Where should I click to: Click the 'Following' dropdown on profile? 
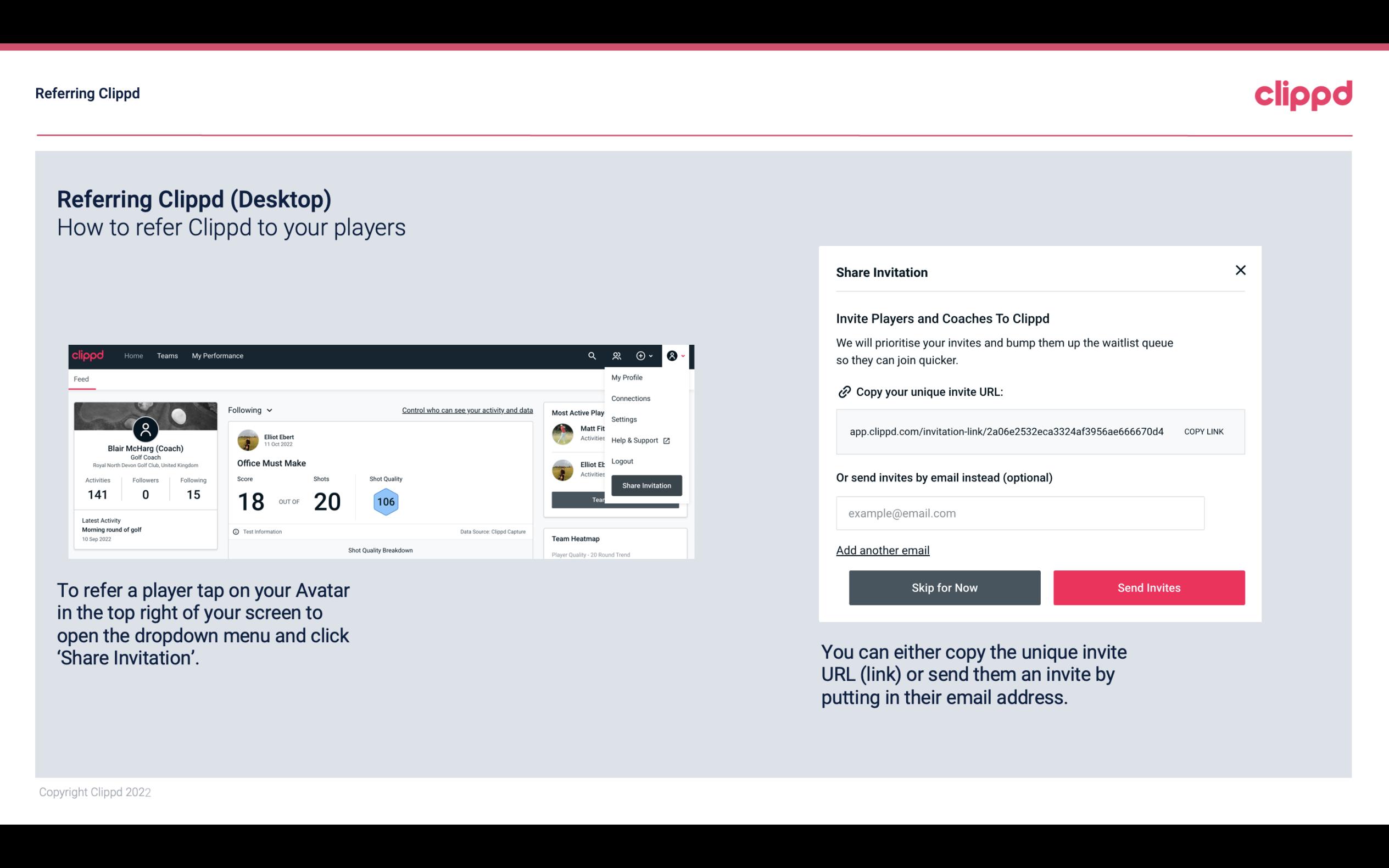click(249, 410)
